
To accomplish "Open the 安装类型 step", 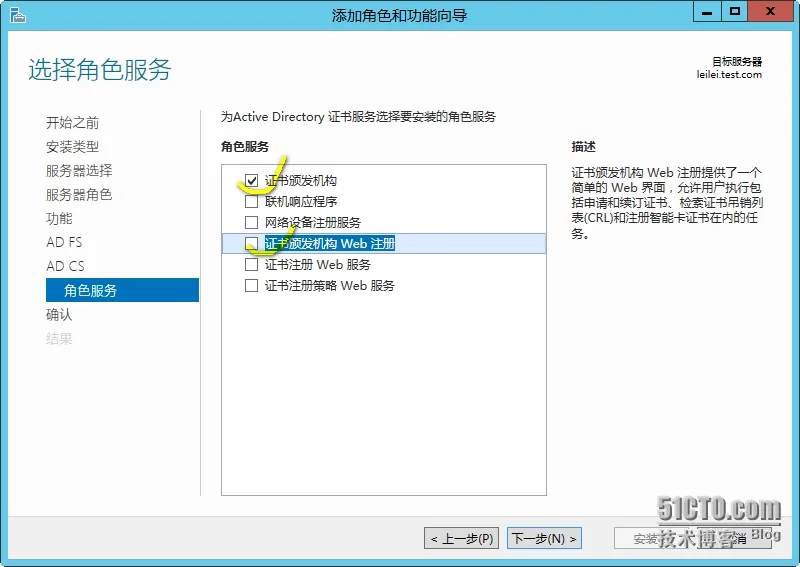I will [x=72, y=146].
